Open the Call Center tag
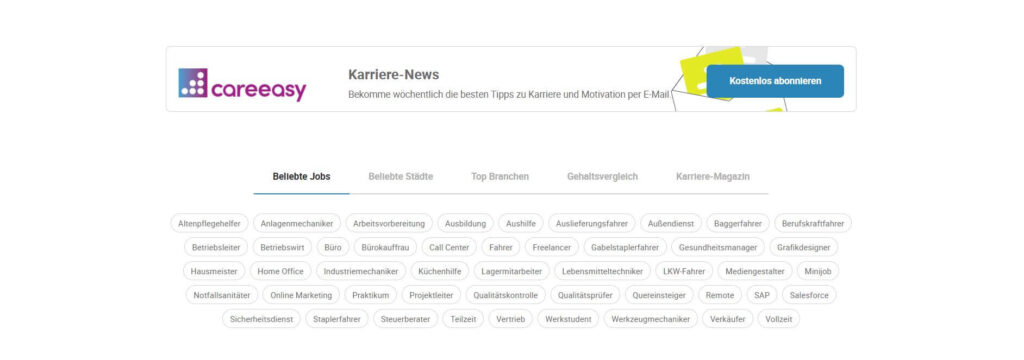Image resolution: width=1024 pixels, height=360 pixels. click(449, 248)
